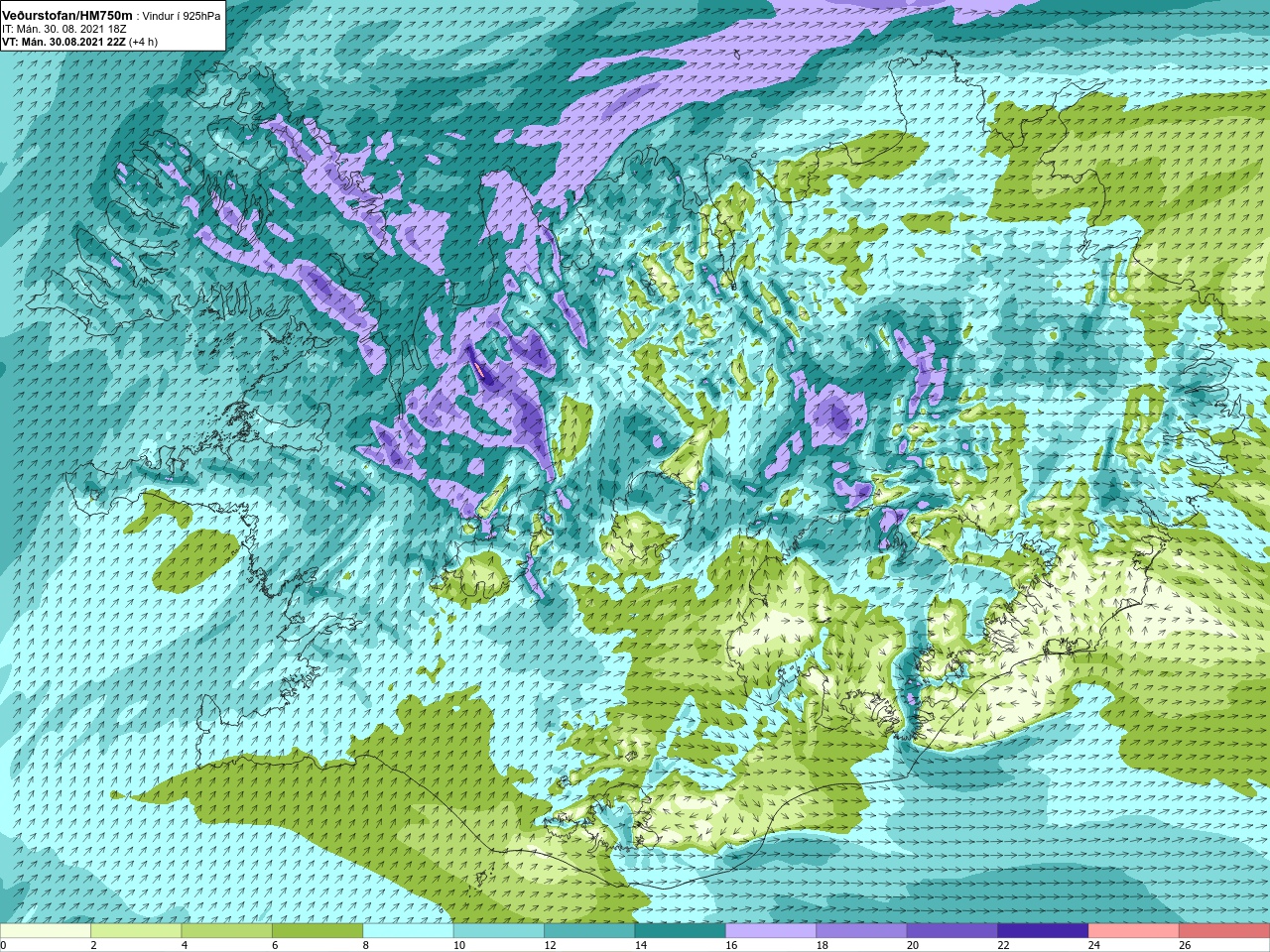Click the dark indigo 22–24 legend swatch
Viewport: 1270px width, 952px height.
point(1044,932)
